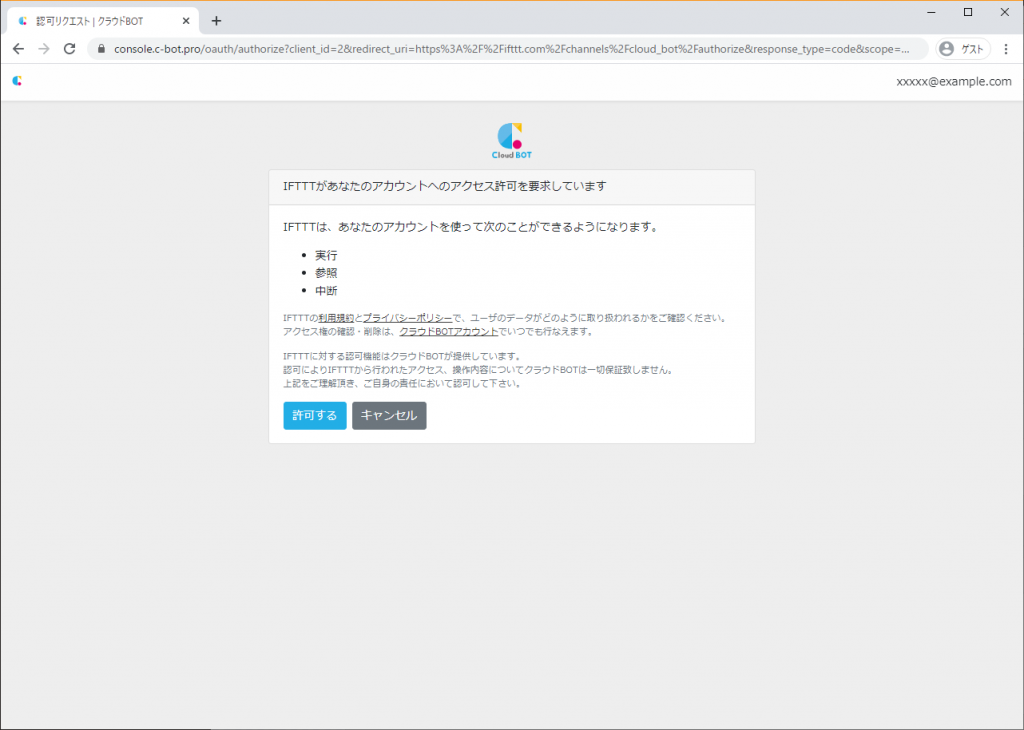Click the small Cloud BOT logo in the header

click(x=17, y=80)
